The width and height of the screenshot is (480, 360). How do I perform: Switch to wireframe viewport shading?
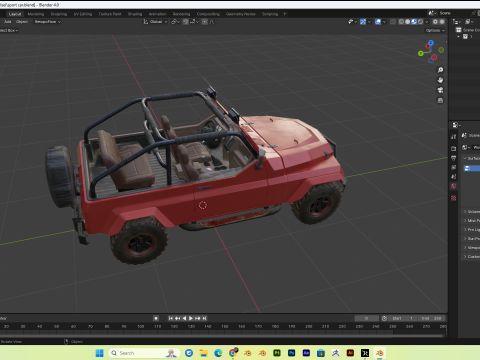[401, 22]
